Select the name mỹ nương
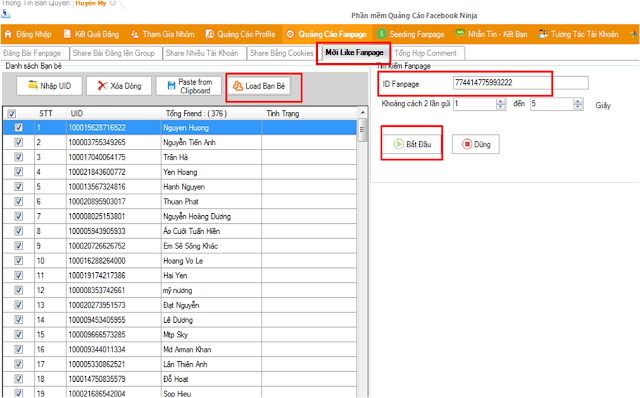640x398 pixels. point(178,291)
